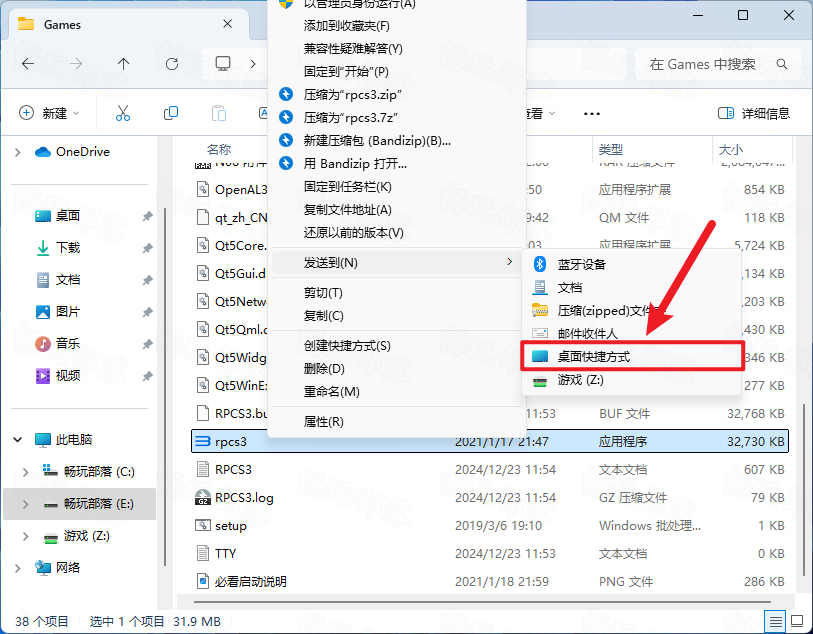Click the 详细信息 details pane button
813x634 pixels.
coord(754,113)
